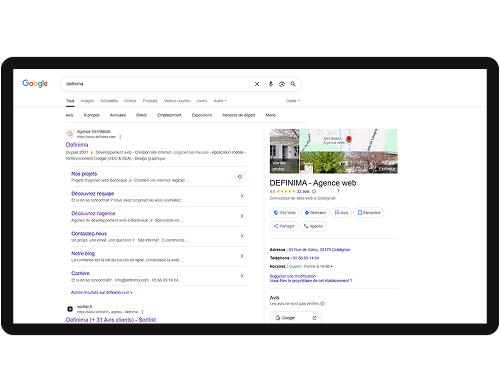Switch to the Images tab
Viewport: 500px width, 392px height.
point(87,101)
